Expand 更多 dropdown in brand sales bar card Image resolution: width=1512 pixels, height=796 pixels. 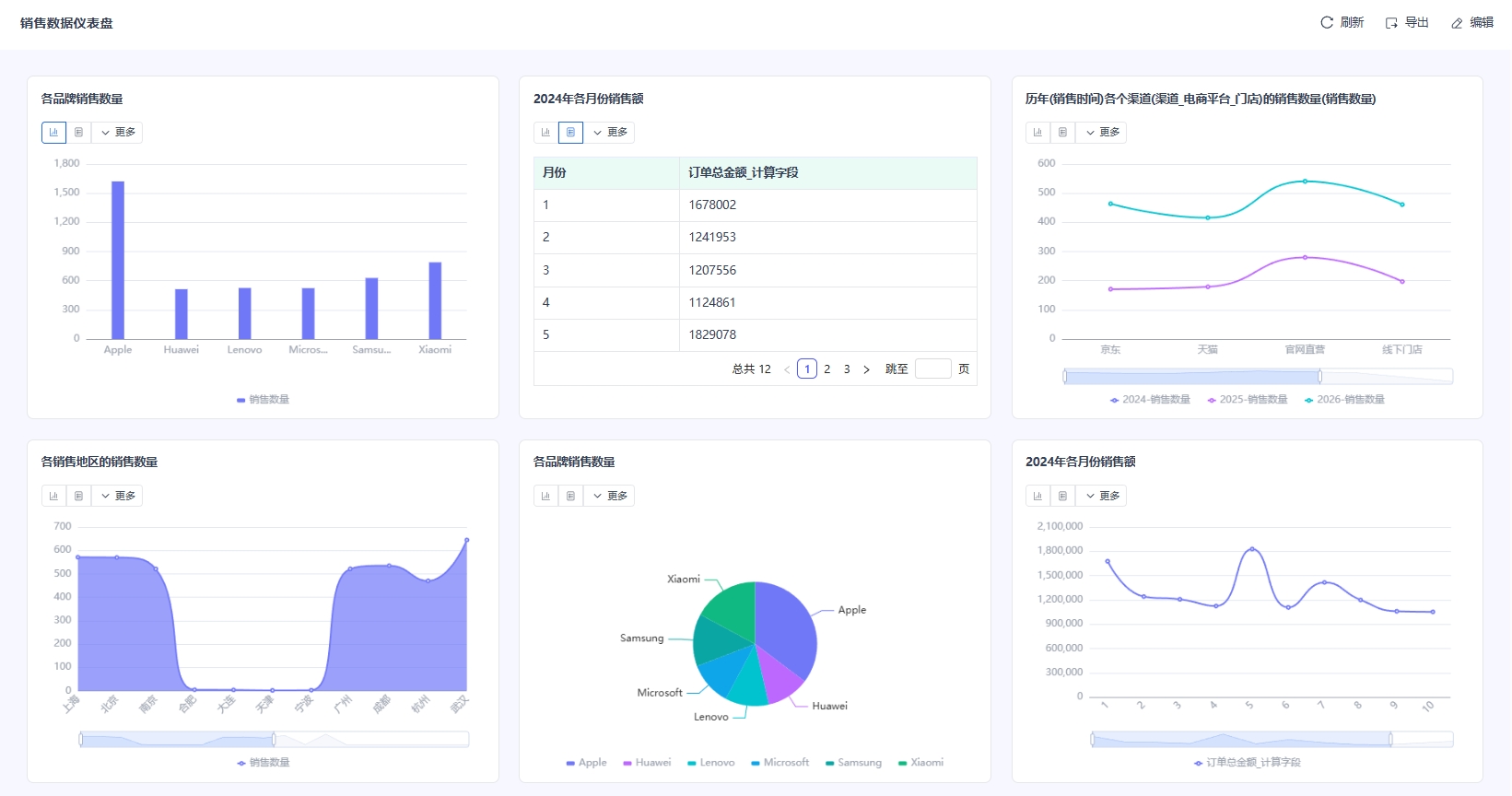[118, 133]
